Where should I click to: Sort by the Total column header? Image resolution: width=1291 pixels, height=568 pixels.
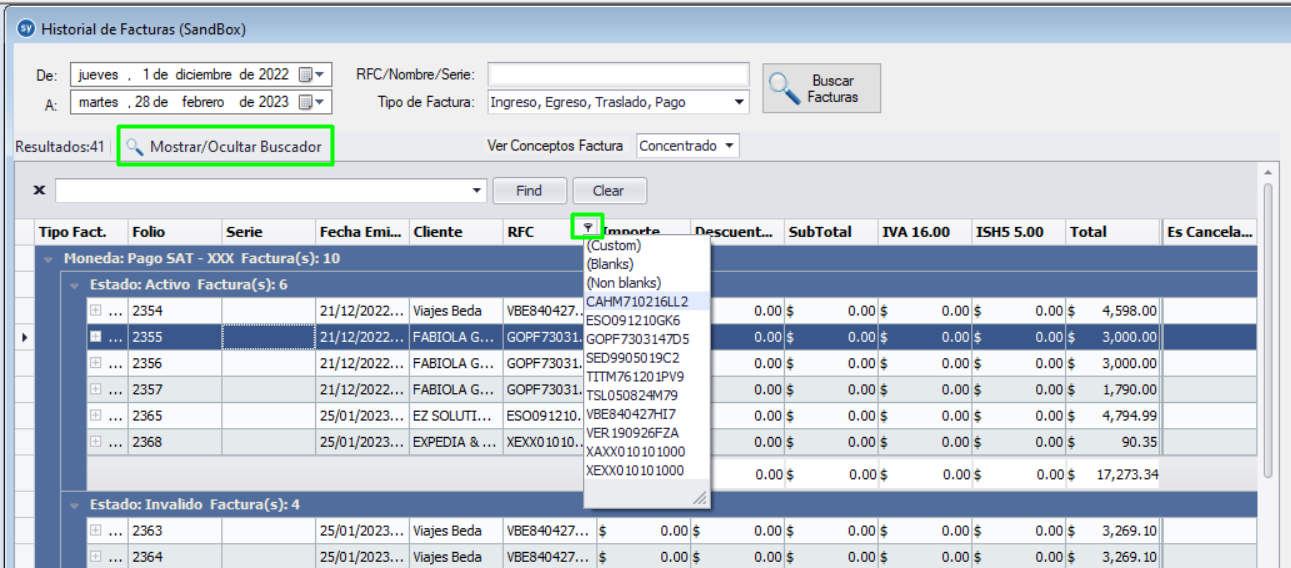[x=1113, y=232]
